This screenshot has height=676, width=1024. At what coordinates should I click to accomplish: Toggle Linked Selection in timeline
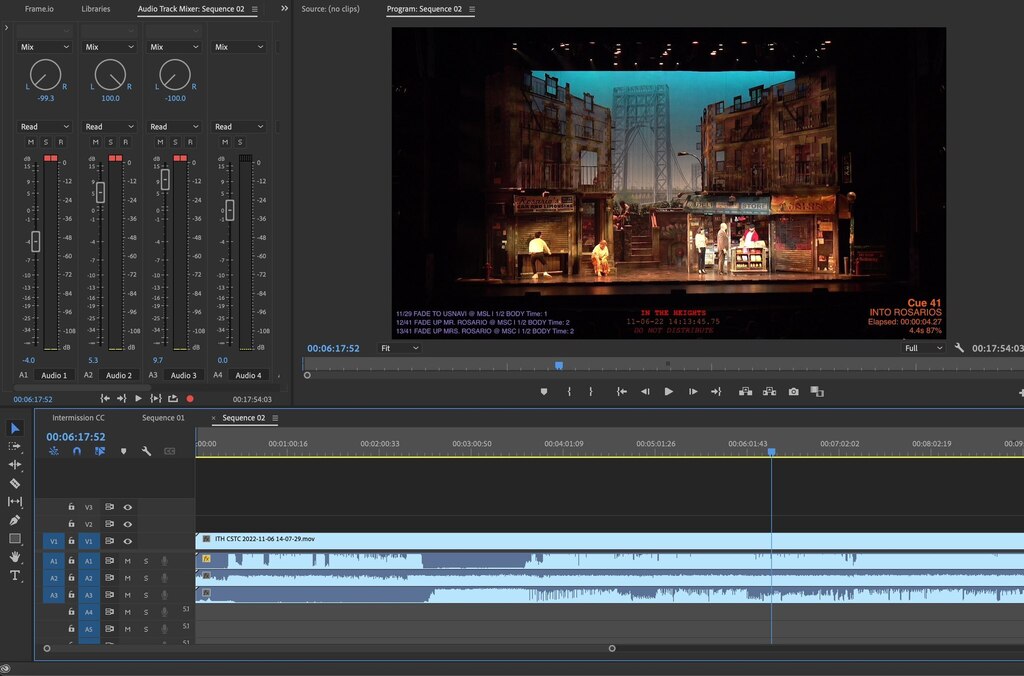pos(100,451)
